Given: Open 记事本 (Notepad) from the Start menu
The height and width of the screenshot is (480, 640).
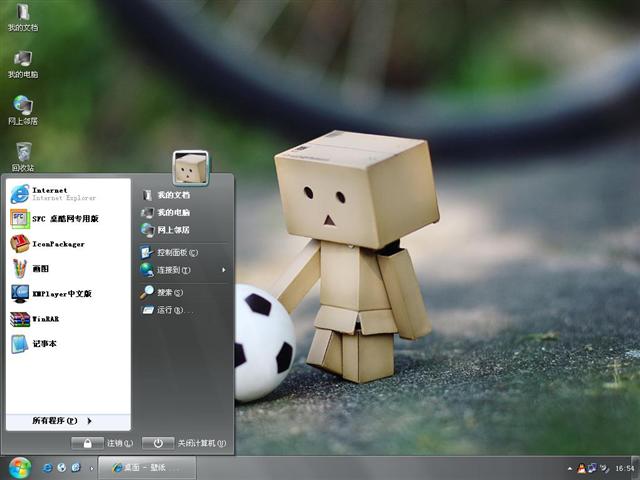Looking at the screenshot, I should coord(45,344).
